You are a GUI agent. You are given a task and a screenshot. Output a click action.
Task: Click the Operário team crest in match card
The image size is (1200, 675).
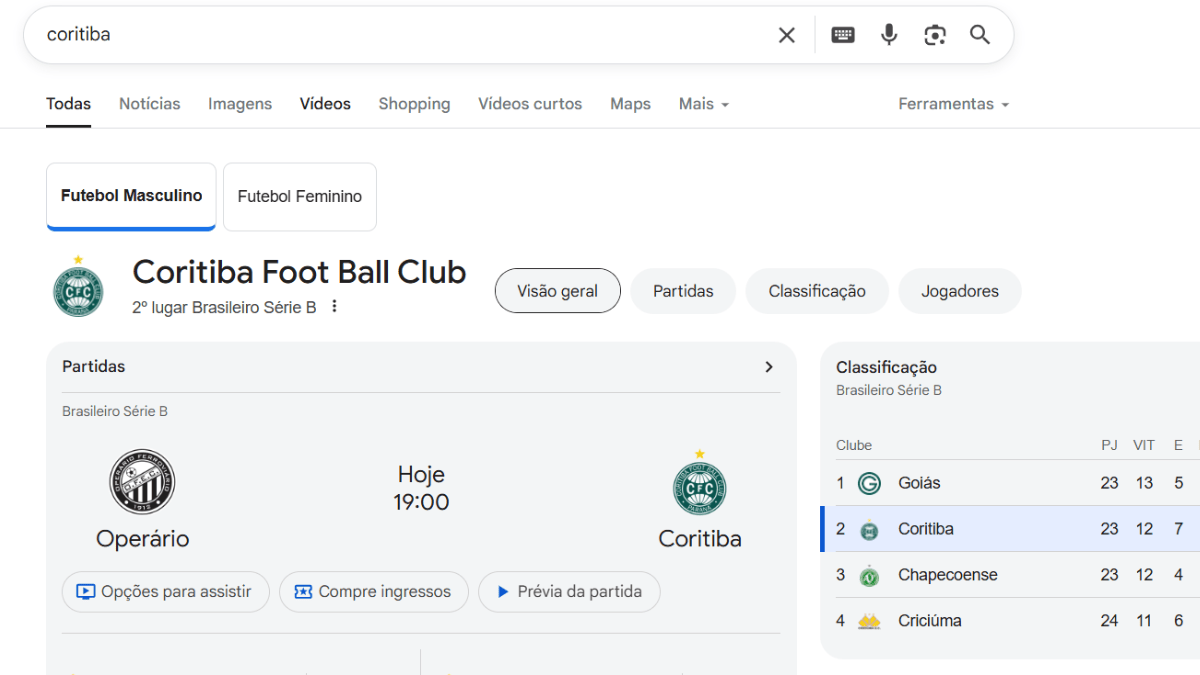click(142, 482)
